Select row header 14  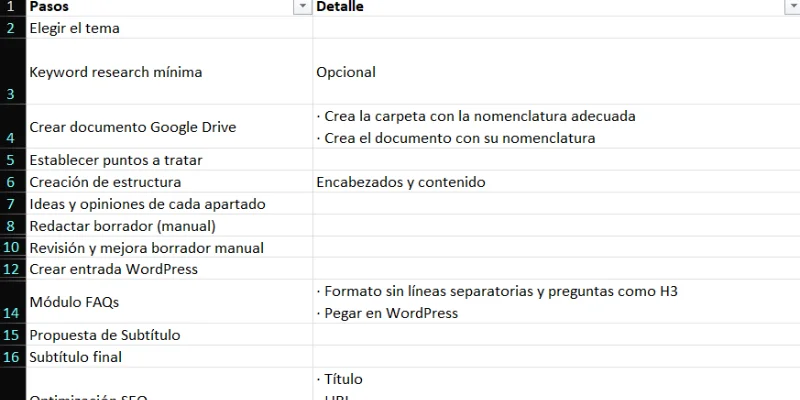[13, 302]
